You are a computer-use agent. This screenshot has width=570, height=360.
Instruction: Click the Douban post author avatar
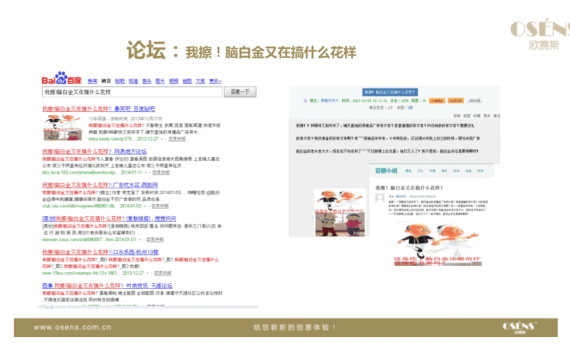click(x=380, y=198)
